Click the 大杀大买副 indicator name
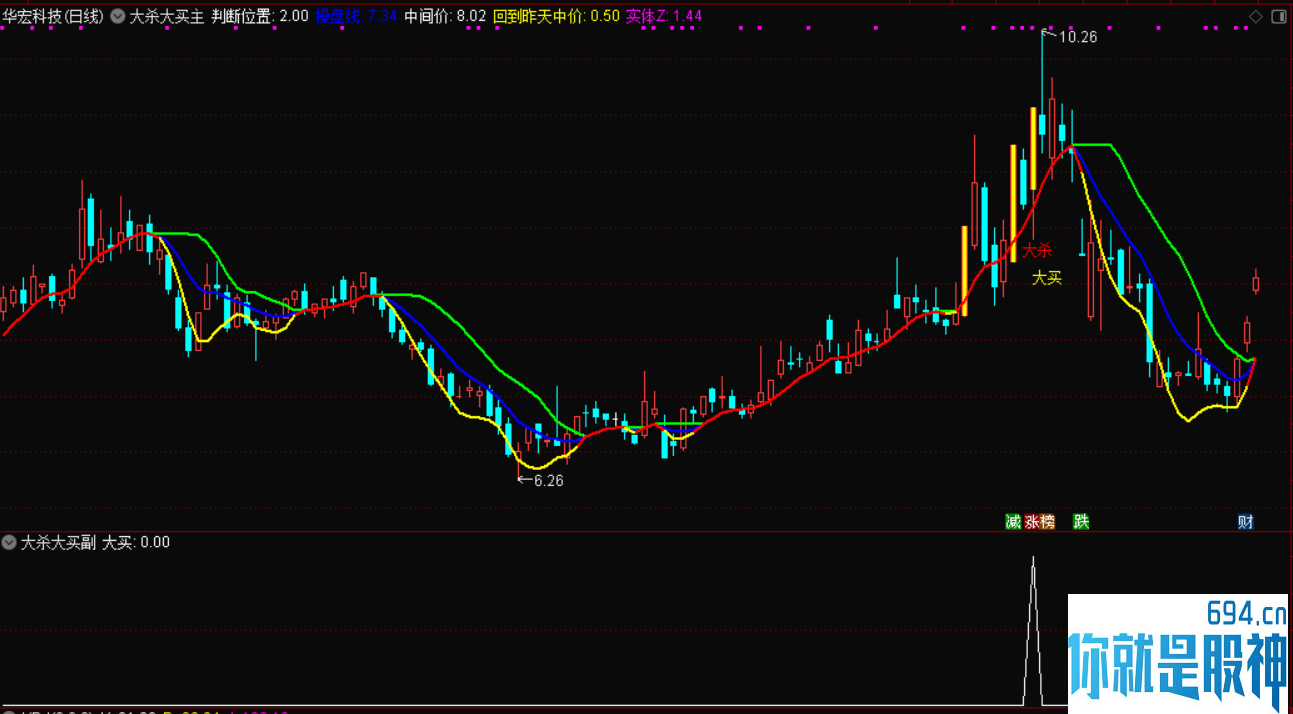1293x714 pixels. [58, 542]
